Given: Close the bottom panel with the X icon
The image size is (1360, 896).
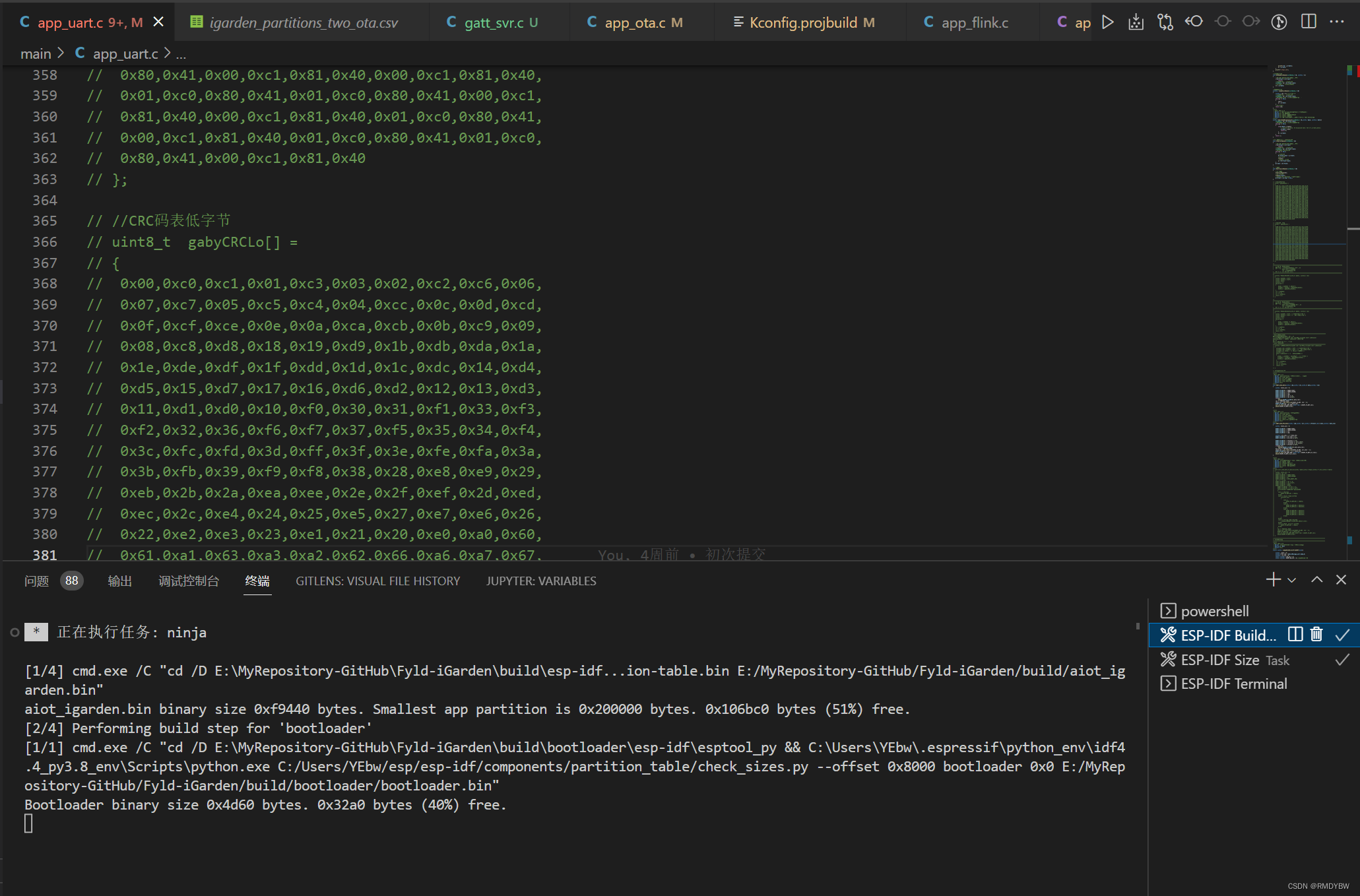Looking at the screenshot, I should coord(1341,579).
